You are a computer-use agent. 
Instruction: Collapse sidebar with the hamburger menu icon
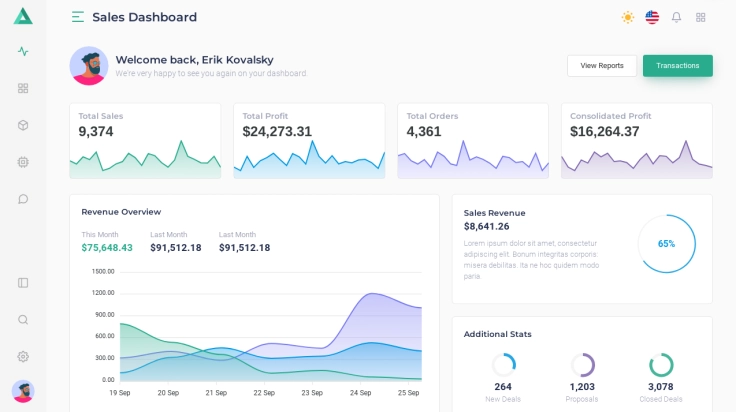click(x=78, y=17)
